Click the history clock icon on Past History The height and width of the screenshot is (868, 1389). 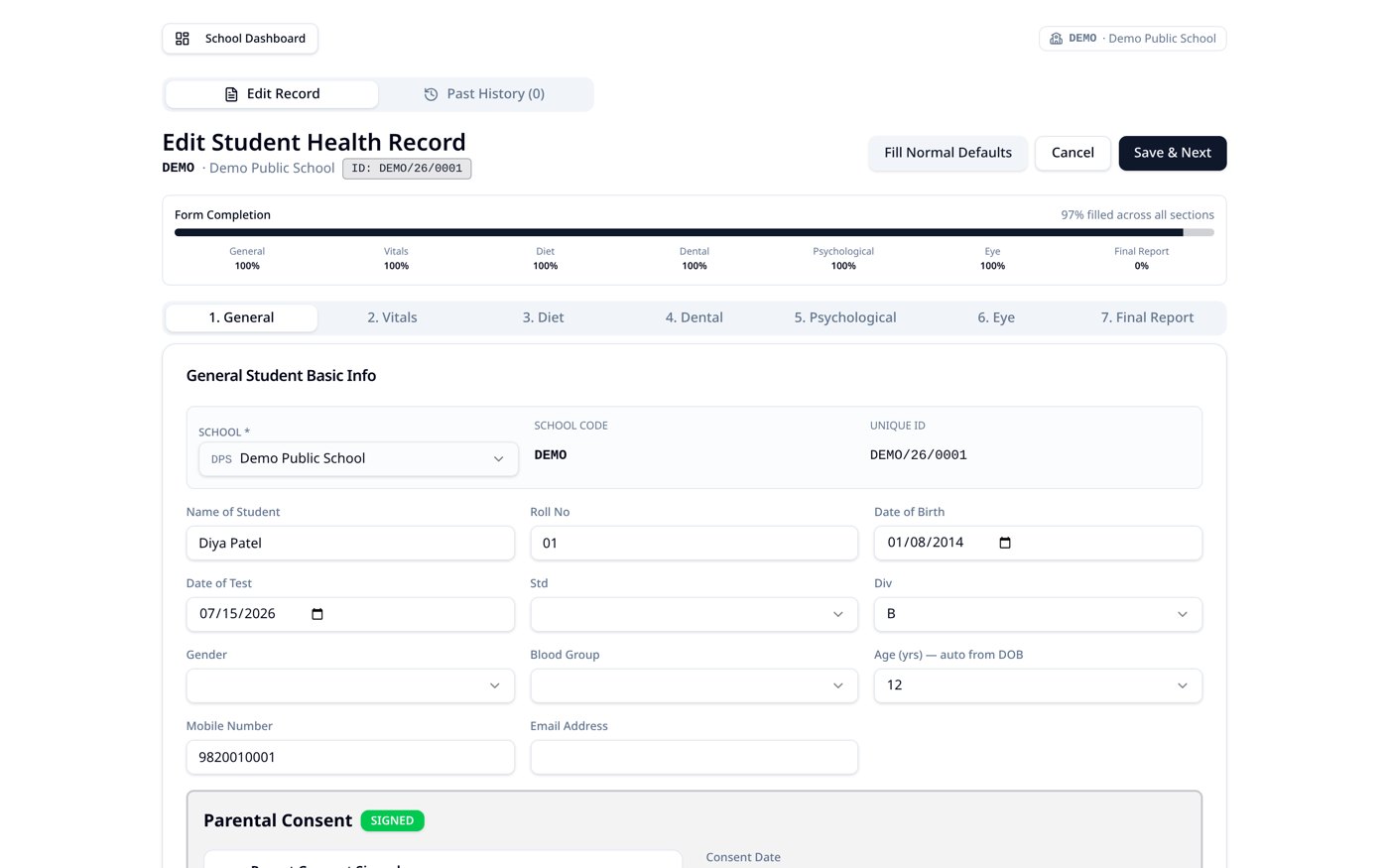(x=431, y=94)
